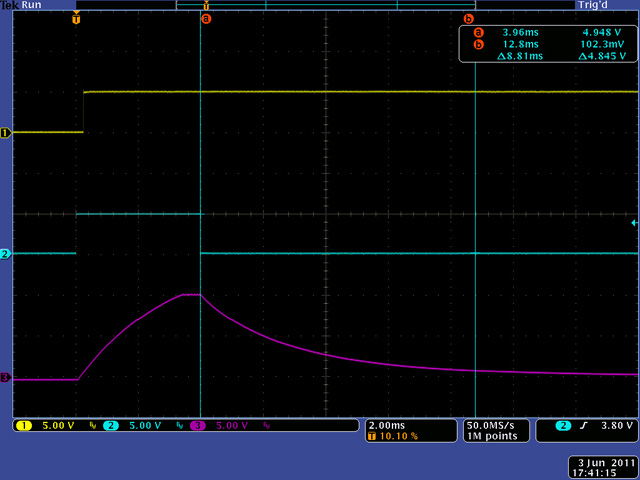Viewport: 640px width, 480px height.
Task: Select channel 2 badge in bottom bar
Action: tap(110, 425)
